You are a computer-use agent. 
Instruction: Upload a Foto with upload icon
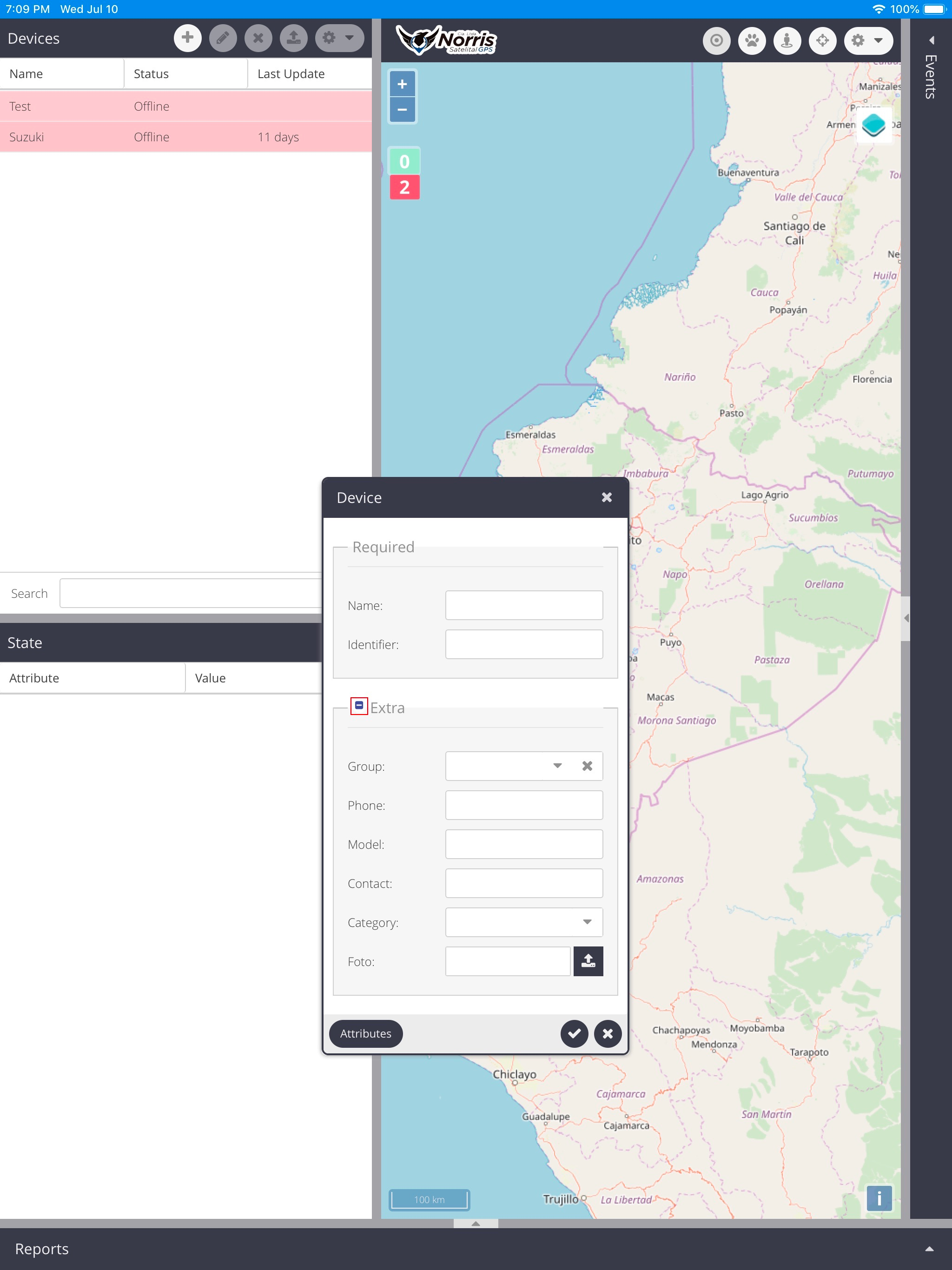tap(588, 961)
